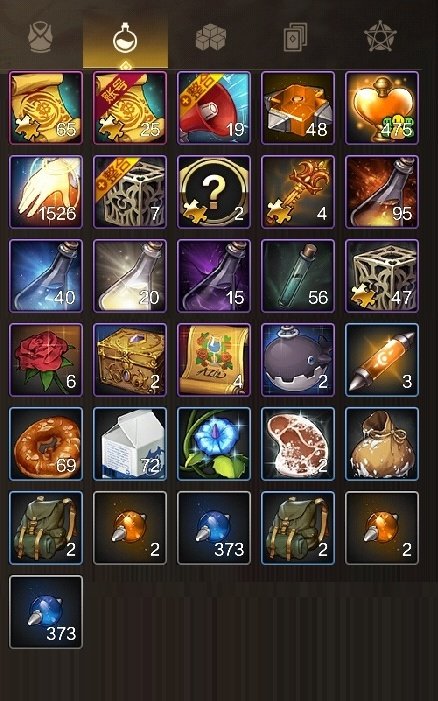Click the heart-shaped potion with 475
Viewport: 438px width, 701px height.
(382, 108)
